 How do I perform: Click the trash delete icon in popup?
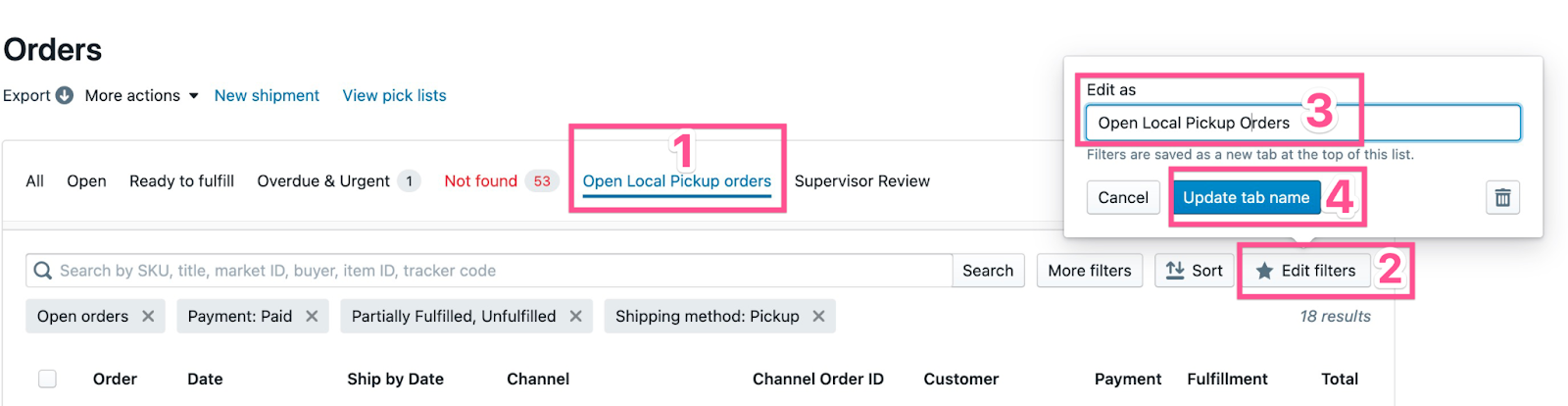(1502, 197)
